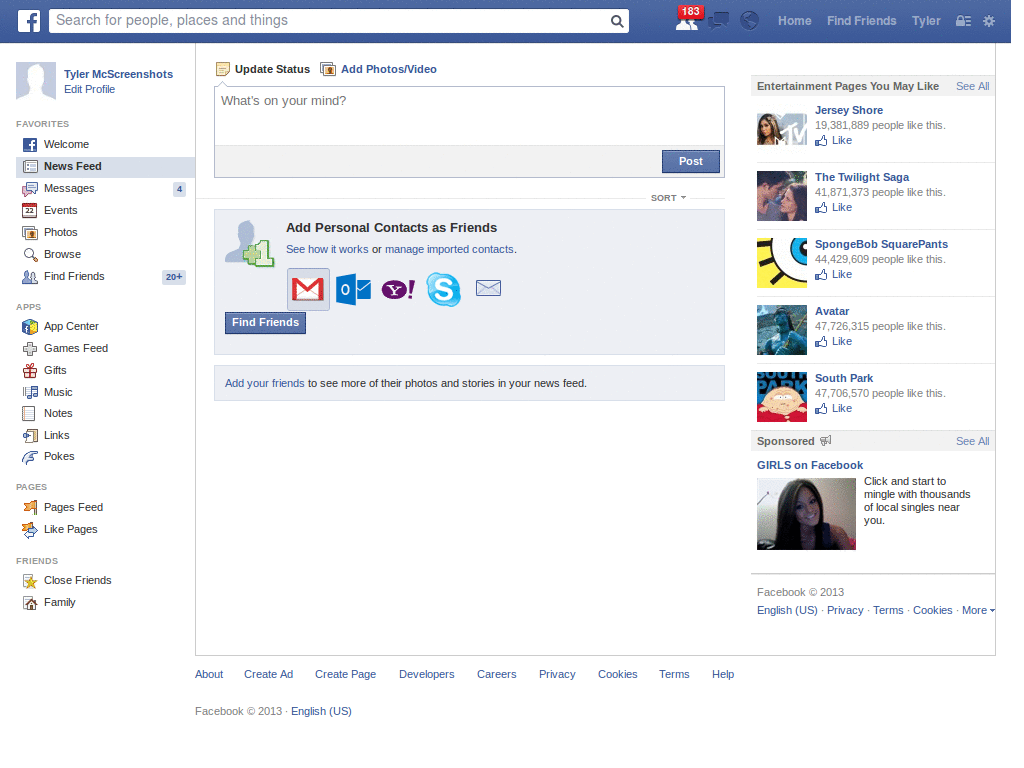Open the Edit Profile link
Screen dimensions: 1024x768
tap(89, 89)
